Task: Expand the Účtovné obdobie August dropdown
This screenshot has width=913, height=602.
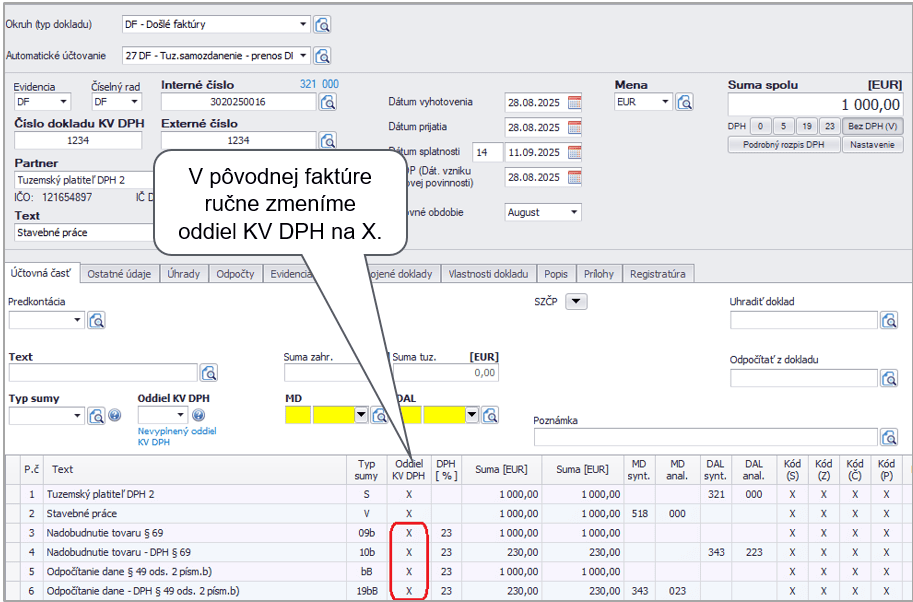Action: coord(573,212)
